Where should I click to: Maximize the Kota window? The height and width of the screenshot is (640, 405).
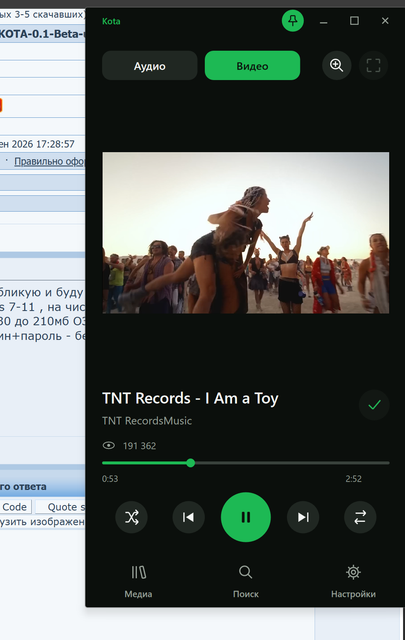coord(354,21)
